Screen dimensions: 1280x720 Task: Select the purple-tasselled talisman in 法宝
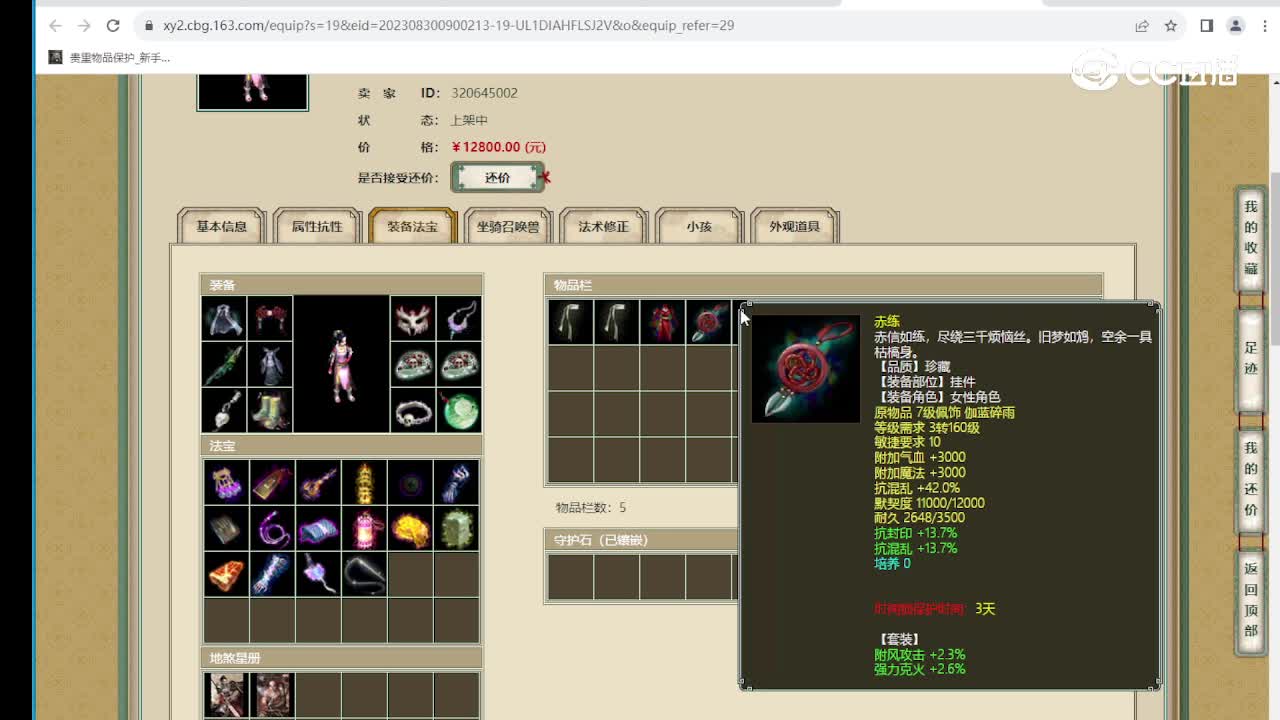226,482
